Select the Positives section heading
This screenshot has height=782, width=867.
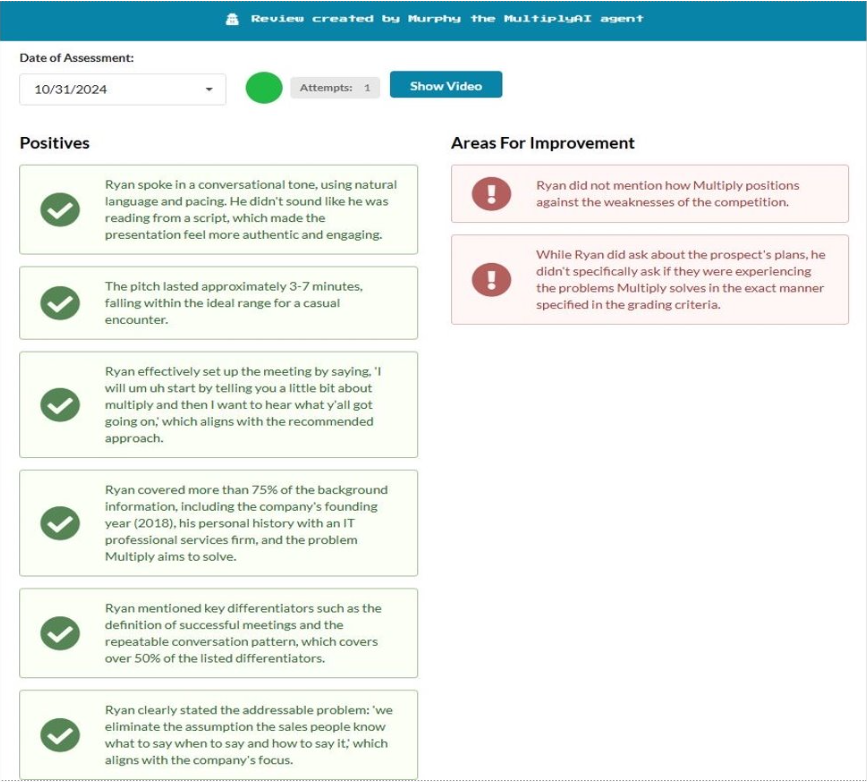[55, 143]
